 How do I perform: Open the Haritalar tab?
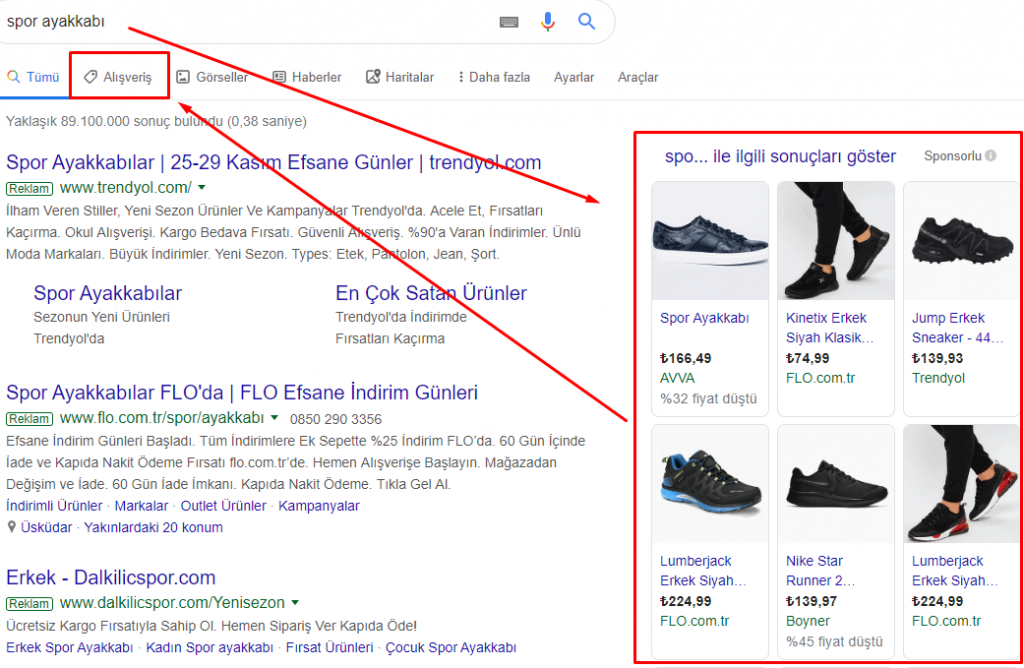[400, 77]
